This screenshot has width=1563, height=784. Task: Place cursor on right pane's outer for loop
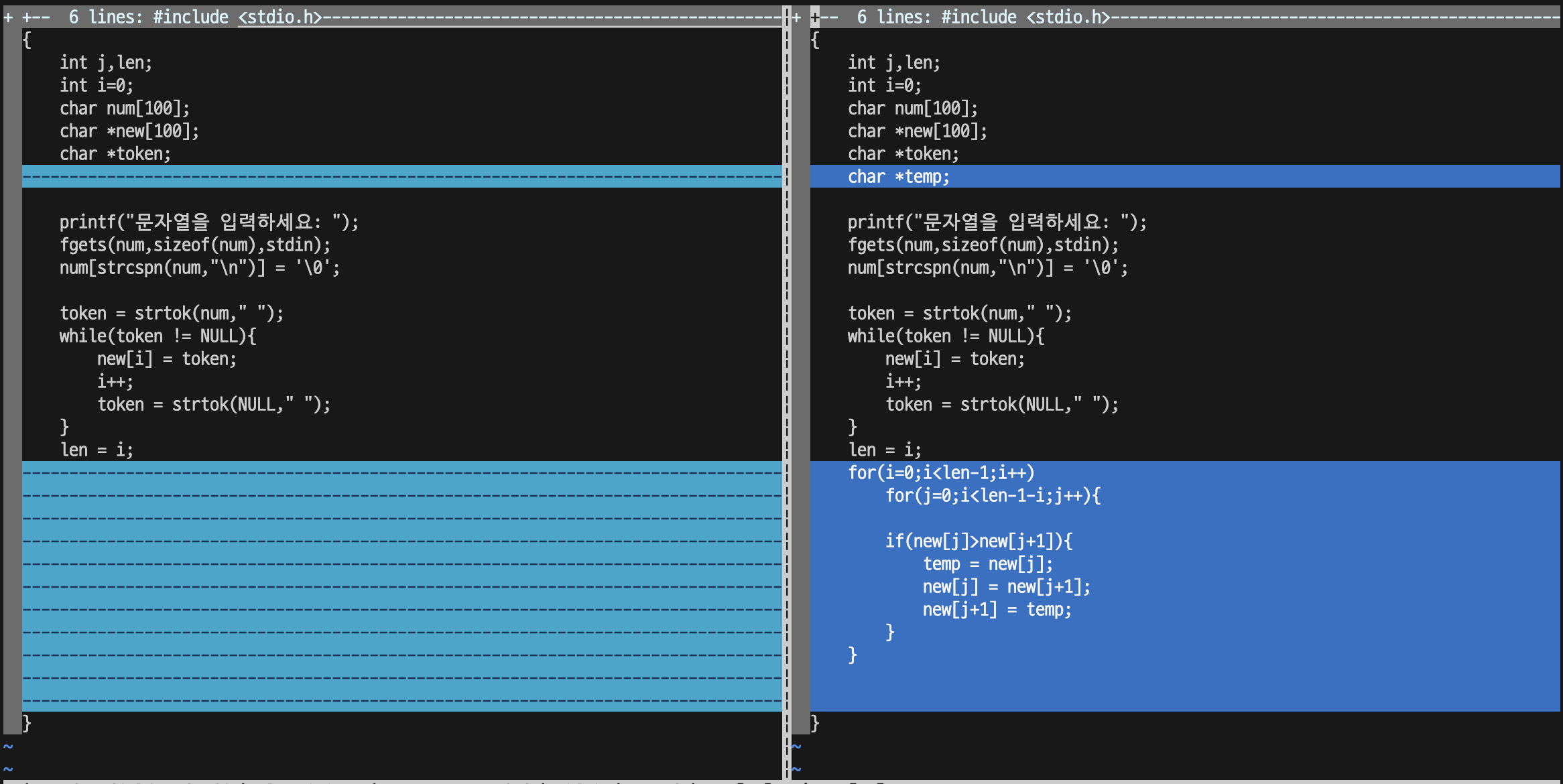pos(941,473)
